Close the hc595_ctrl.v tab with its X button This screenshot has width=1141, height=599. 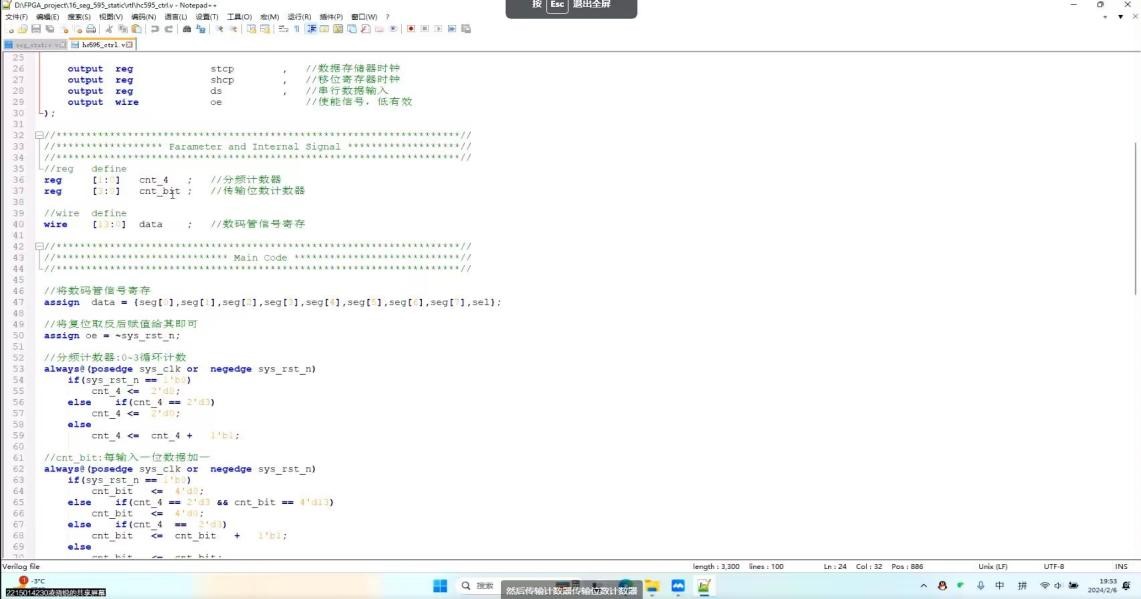pos(129,45)
